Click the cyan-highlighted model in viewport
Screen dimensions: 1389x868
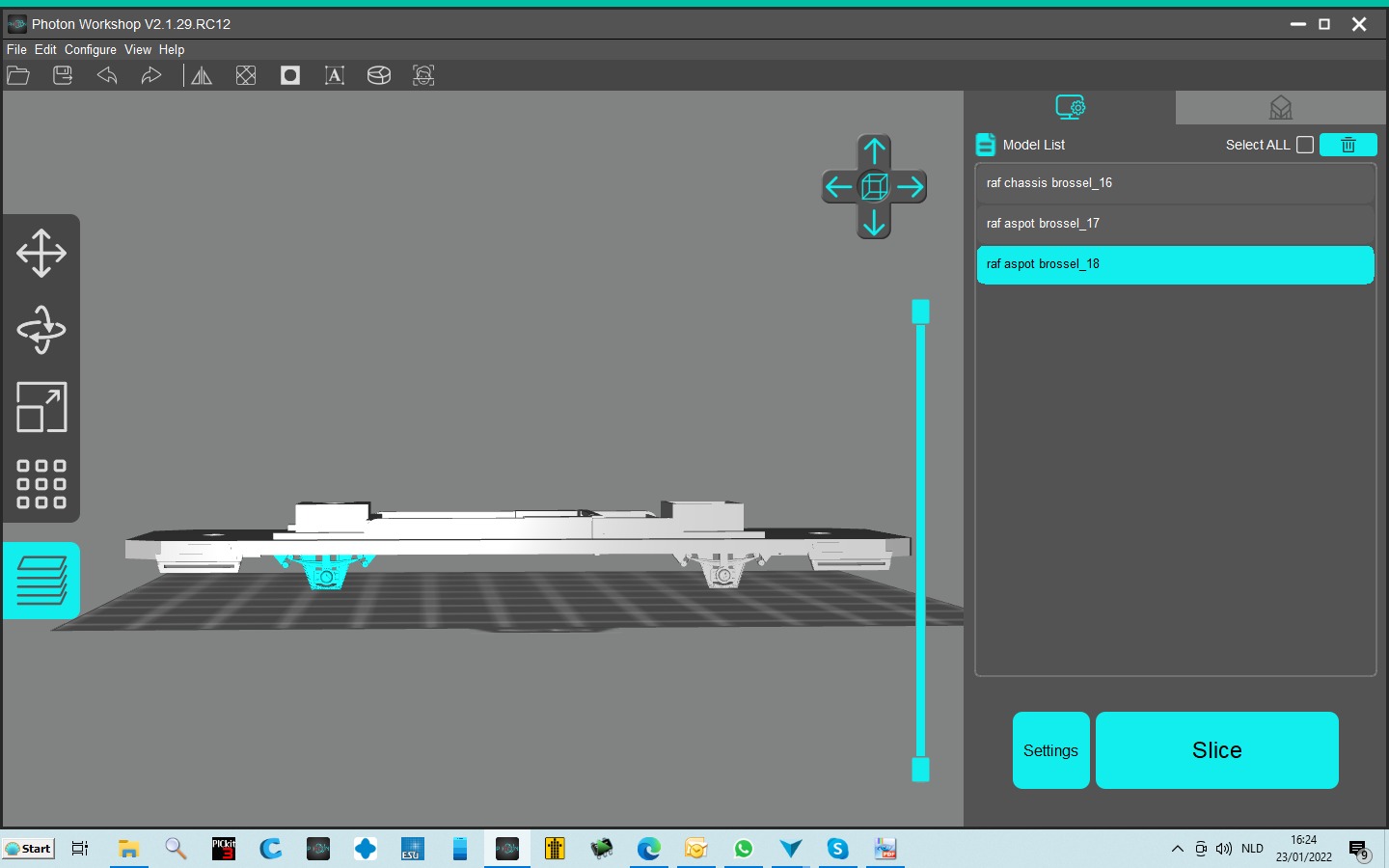(x=326, y=570)
